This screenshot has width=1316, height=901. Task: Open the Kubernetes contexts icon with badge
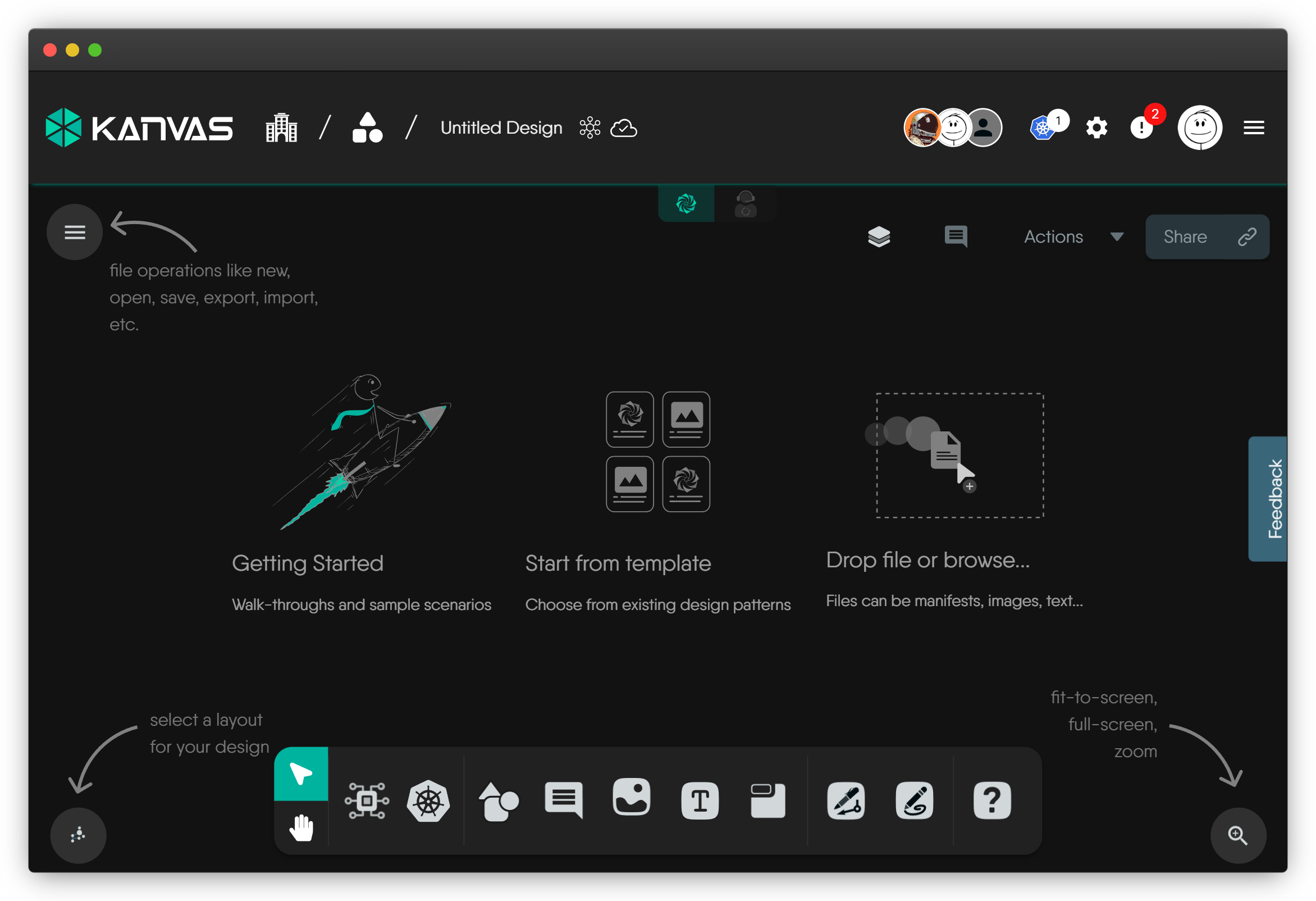(1044, 128)
